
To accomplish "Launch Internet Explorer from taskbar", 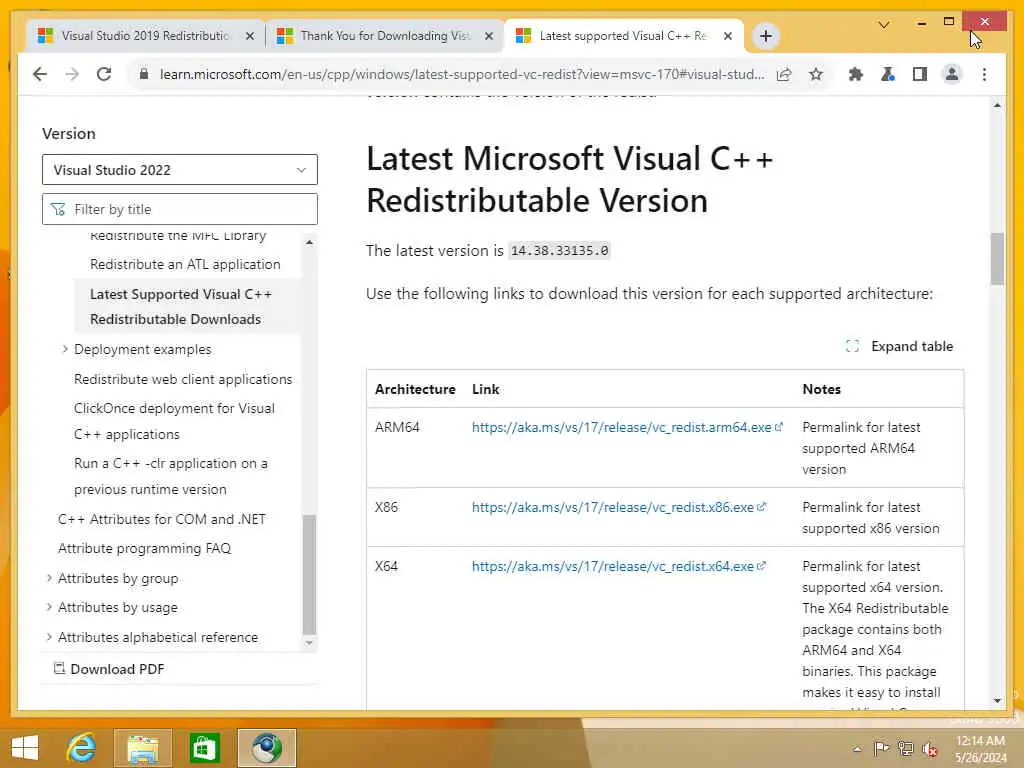I will click(82, 748).
